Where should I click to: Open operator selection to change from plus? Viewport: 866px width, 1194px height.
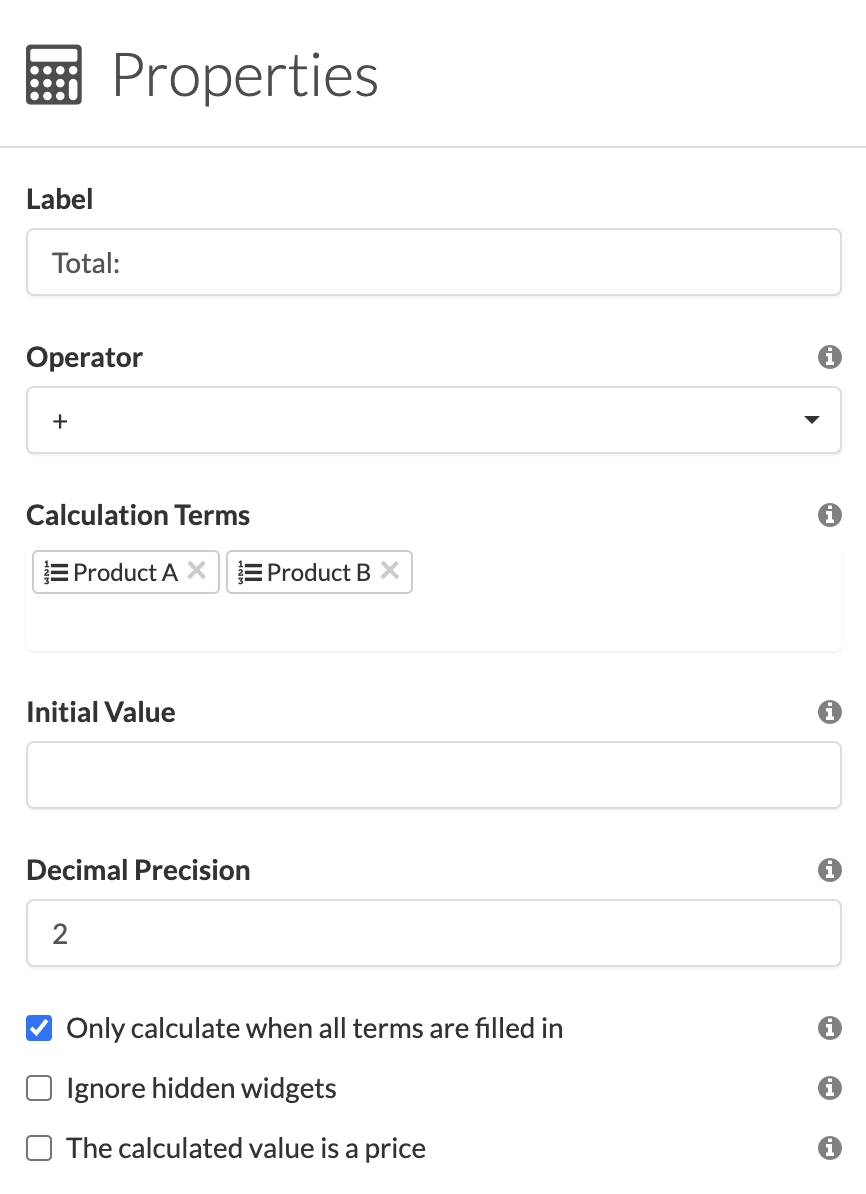pyautogui.click(x=433, y=420)
